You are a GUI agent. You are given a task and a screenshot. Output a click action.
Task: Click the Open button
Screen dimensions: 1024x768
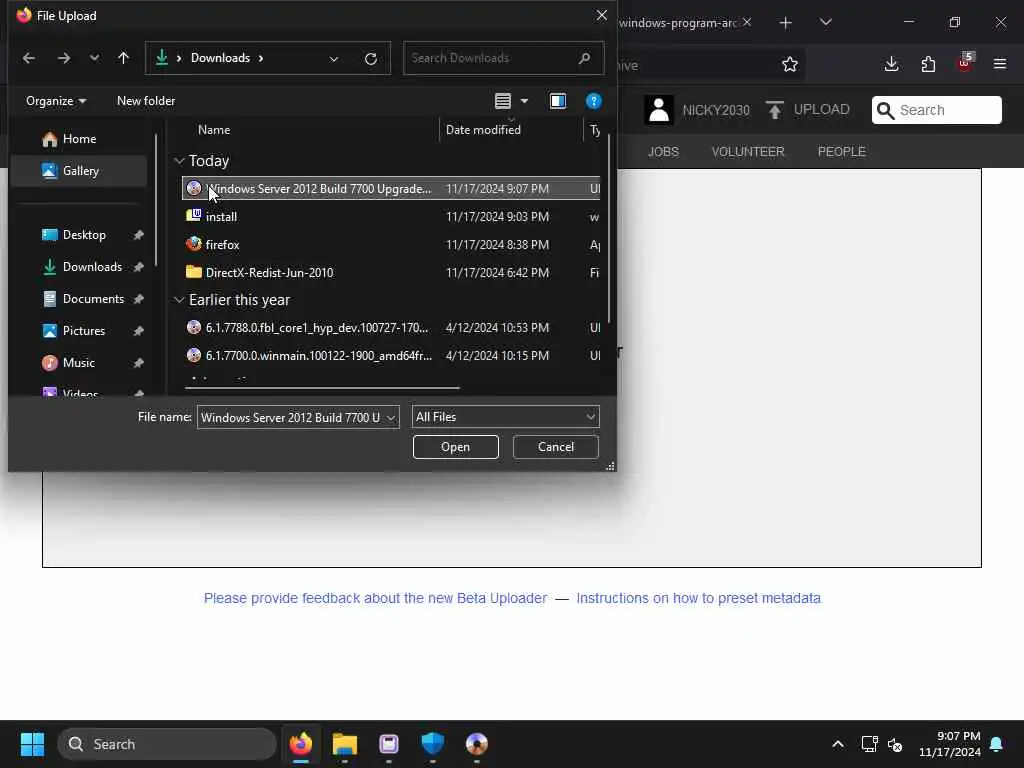coord(455,447)
